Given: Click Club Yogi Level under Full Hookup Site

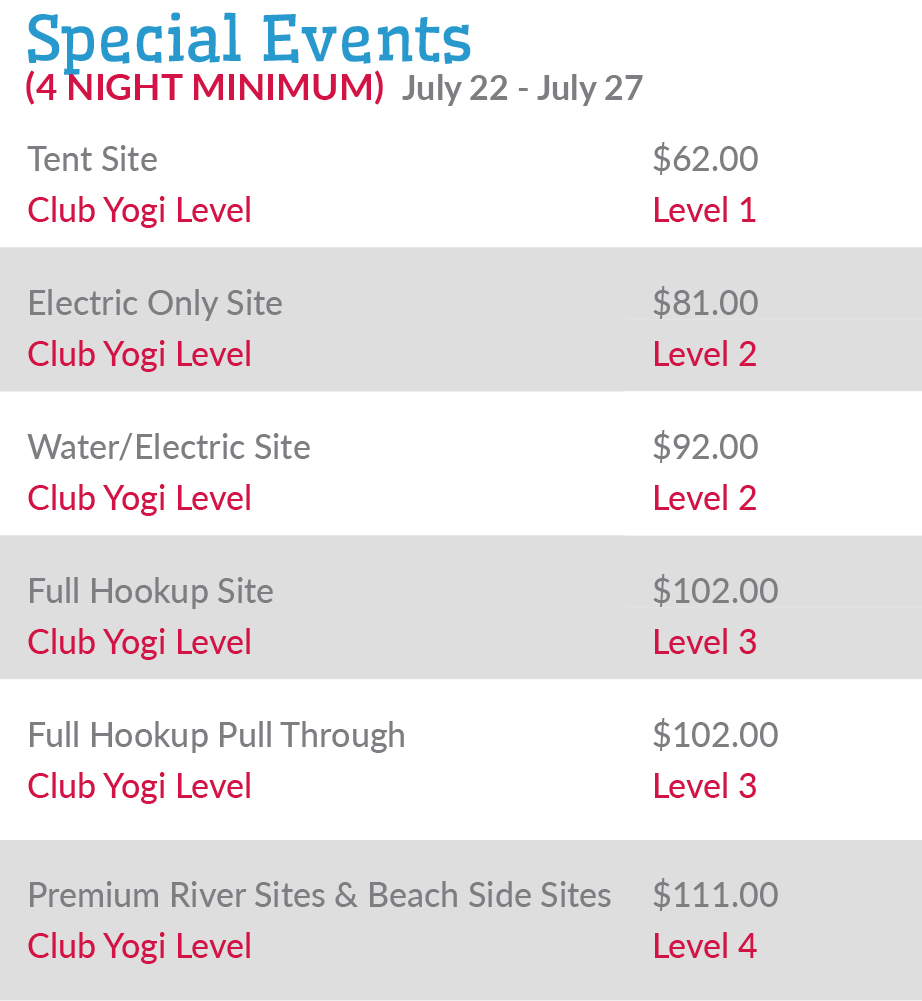Looking at the screenshot, I should (x=139, y=642).
